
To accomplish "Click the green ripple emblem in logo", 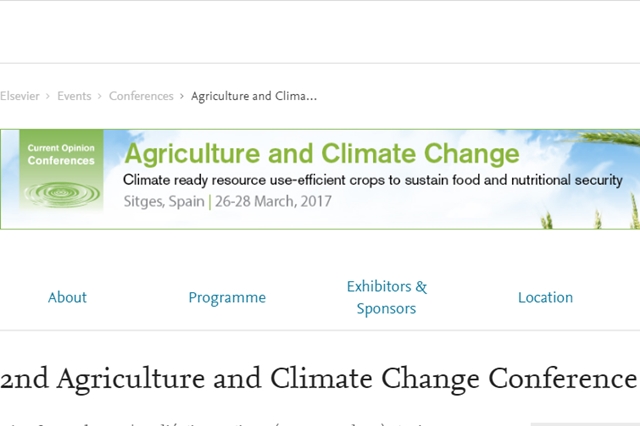I will tap(62, 194).
